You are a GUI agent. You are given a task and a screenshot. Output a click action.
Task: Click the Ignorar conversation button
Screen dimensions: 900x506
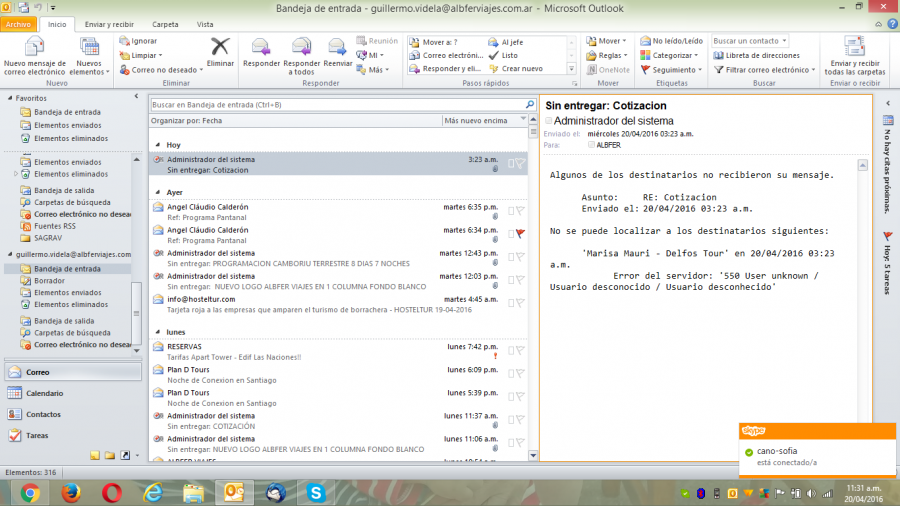138,41
